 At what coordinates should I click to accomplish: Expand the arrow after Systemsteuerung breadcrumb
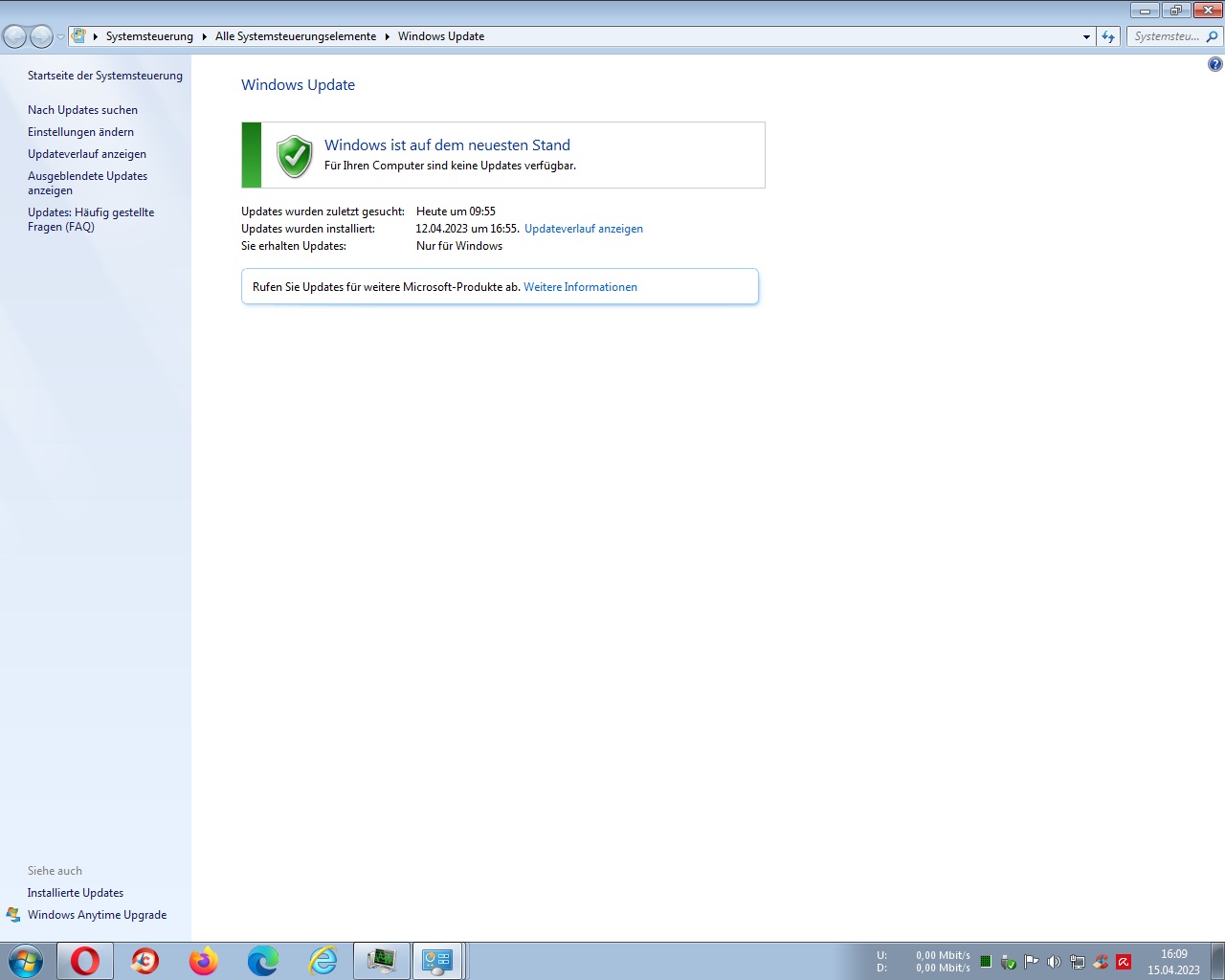click(204, 36)
